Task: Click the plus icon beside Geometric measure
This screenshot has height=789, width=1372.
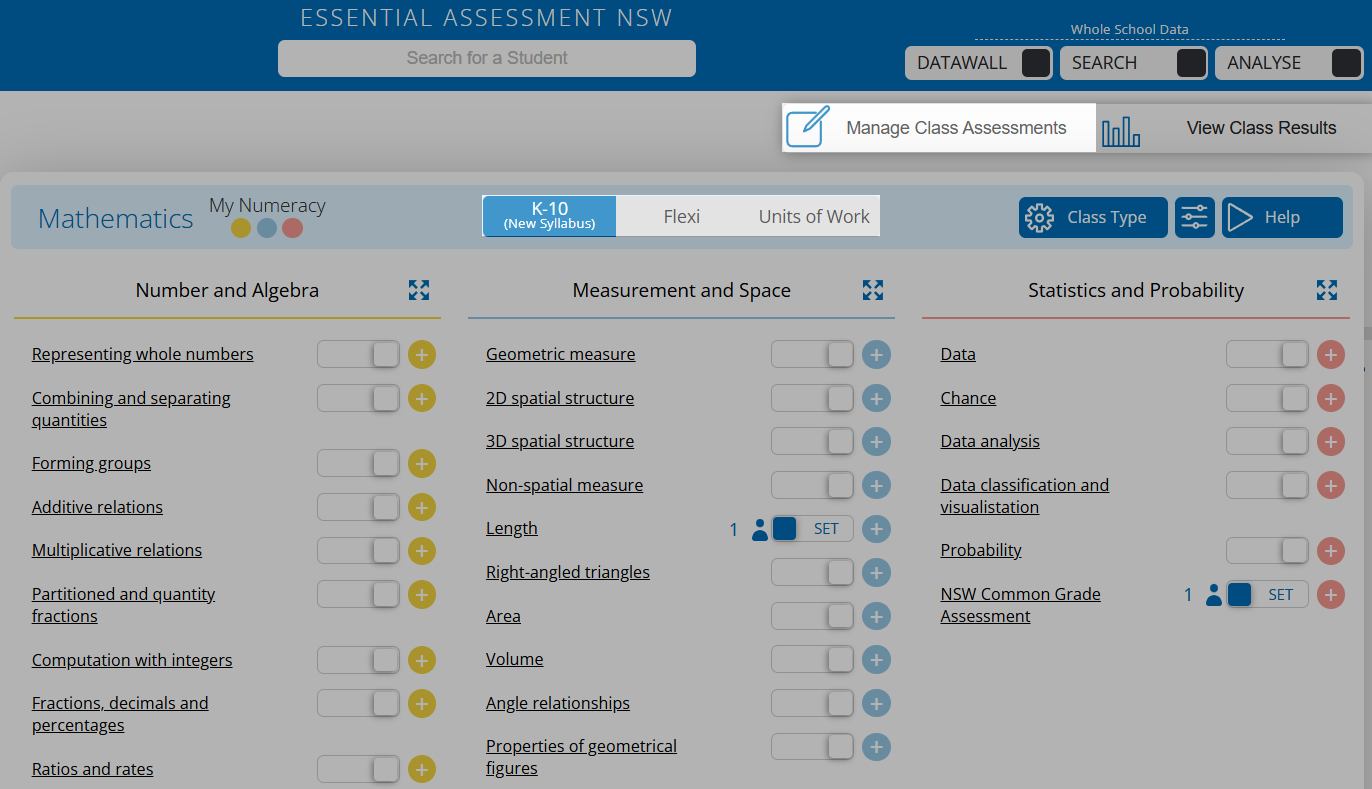Action: (x=876, y=354)
